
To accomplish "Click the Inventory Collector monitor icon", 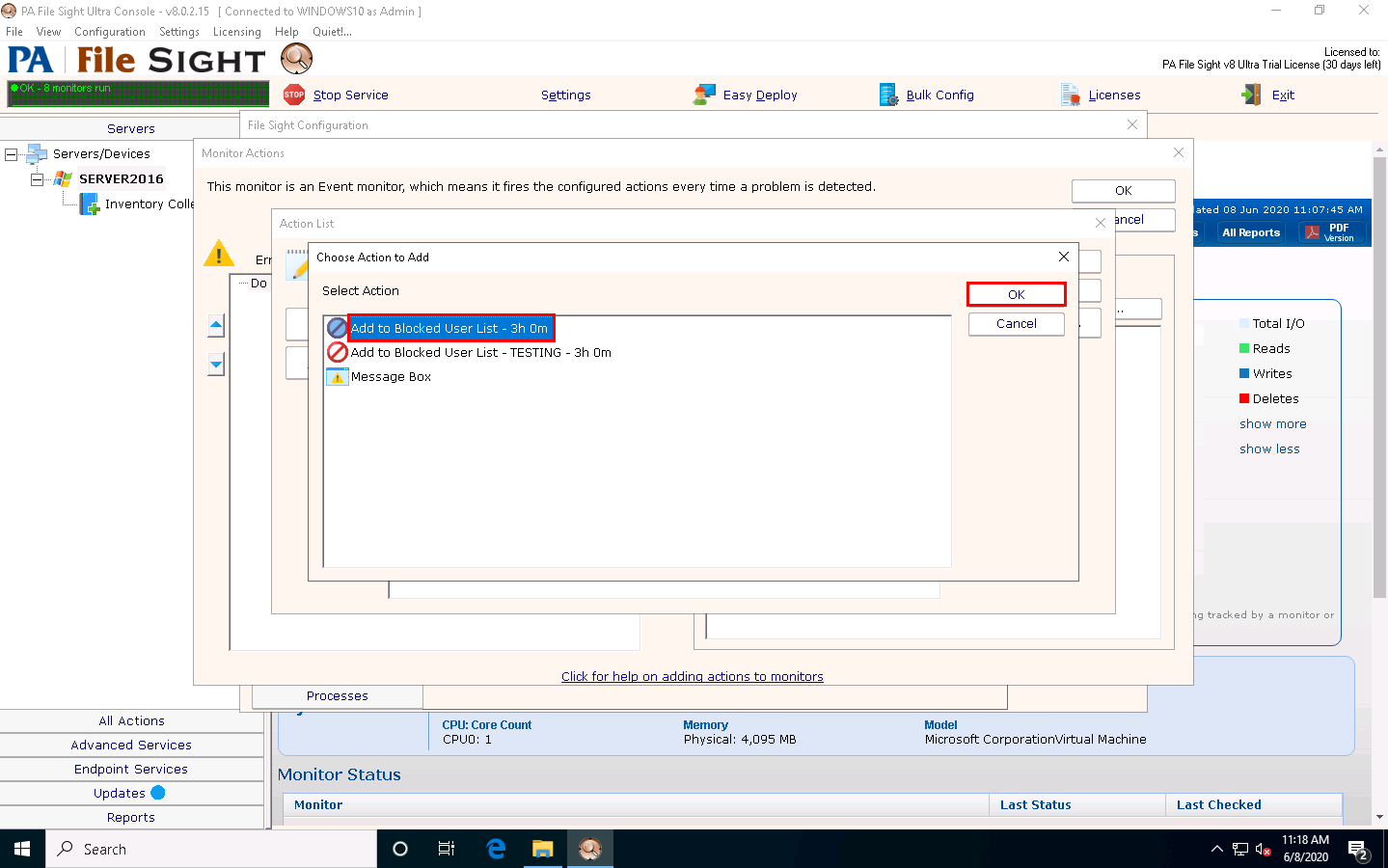I will coord(89,203).
